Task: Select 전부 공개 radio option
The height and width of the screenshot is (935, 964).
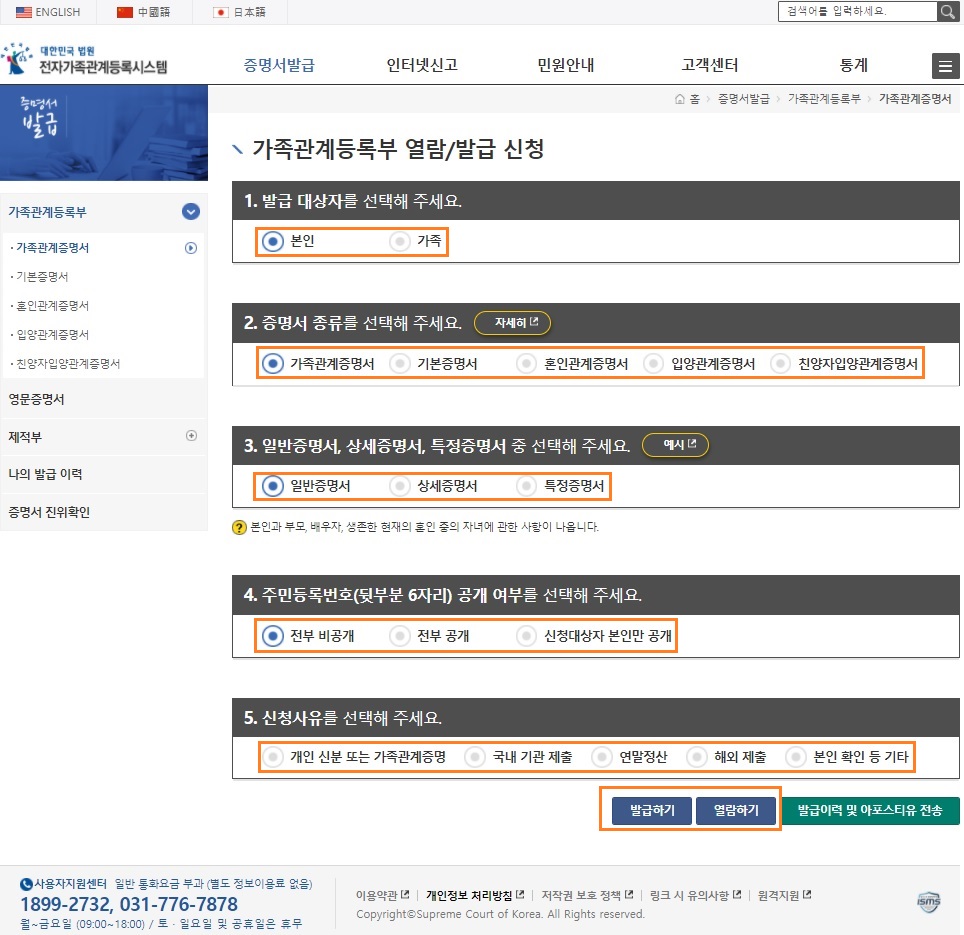Action: 400,636
